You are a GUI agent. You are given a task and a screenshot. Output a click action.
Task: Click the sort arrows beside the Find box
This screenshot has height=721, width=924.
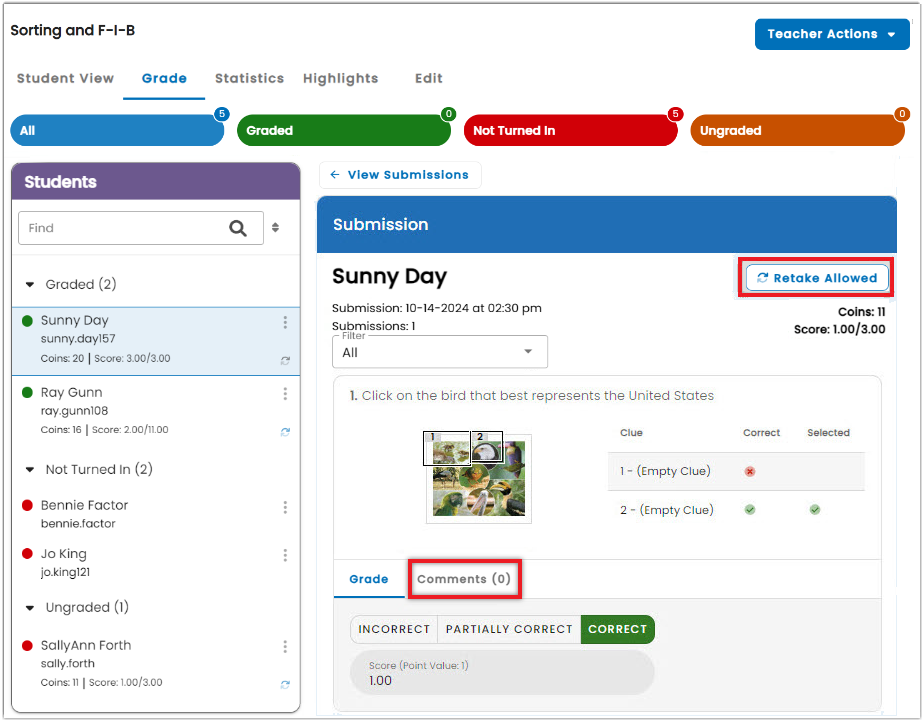coord(275,227)
